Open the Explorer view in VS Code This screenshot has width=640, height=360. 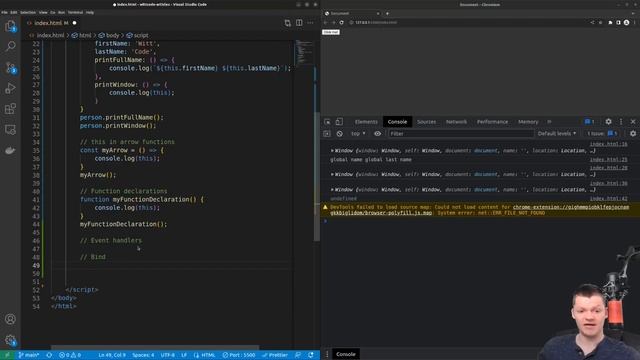point(10,27)
